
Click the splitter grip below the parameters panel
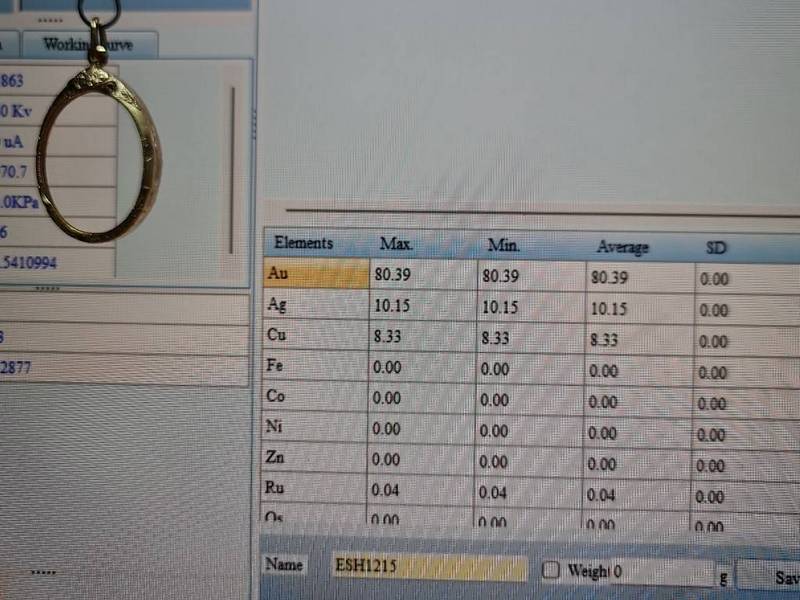pos(47,288)
